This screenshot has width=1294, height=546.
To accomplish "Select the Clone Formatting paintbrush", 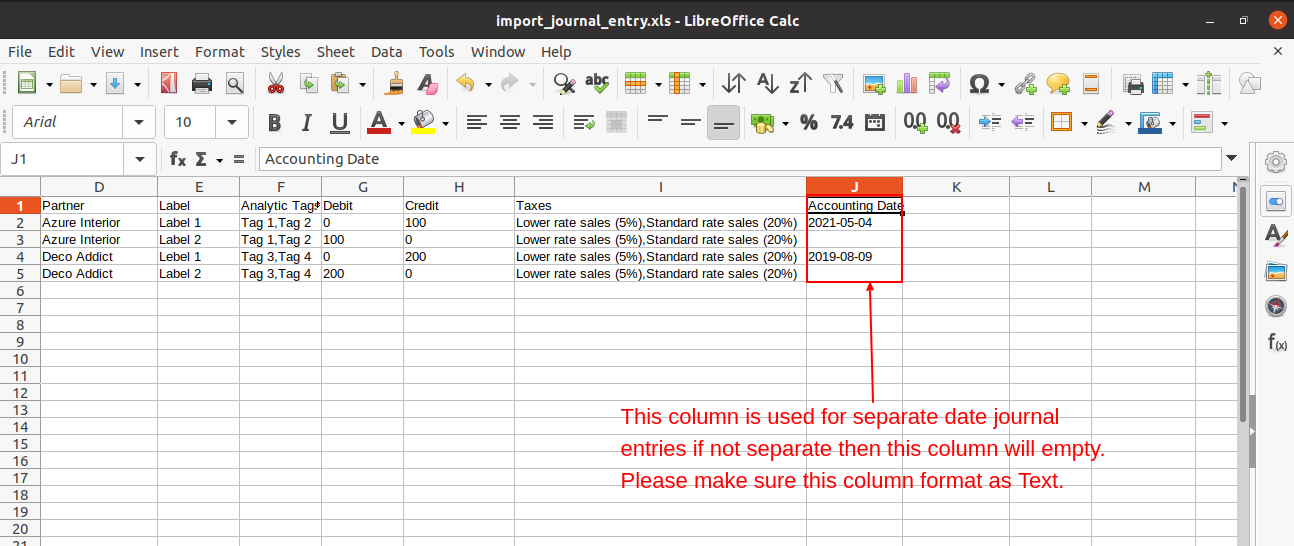I will tap(396, 83).
